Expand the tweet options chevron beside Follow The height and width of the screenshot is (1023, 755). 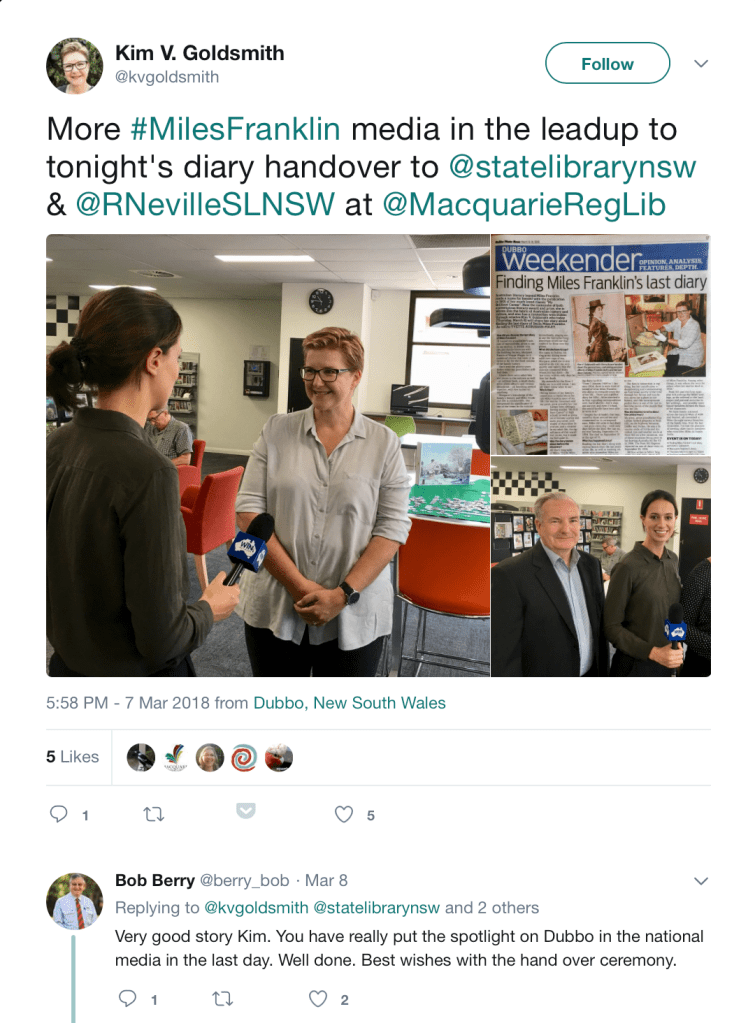pyautogui.click(x=701, y=63)
